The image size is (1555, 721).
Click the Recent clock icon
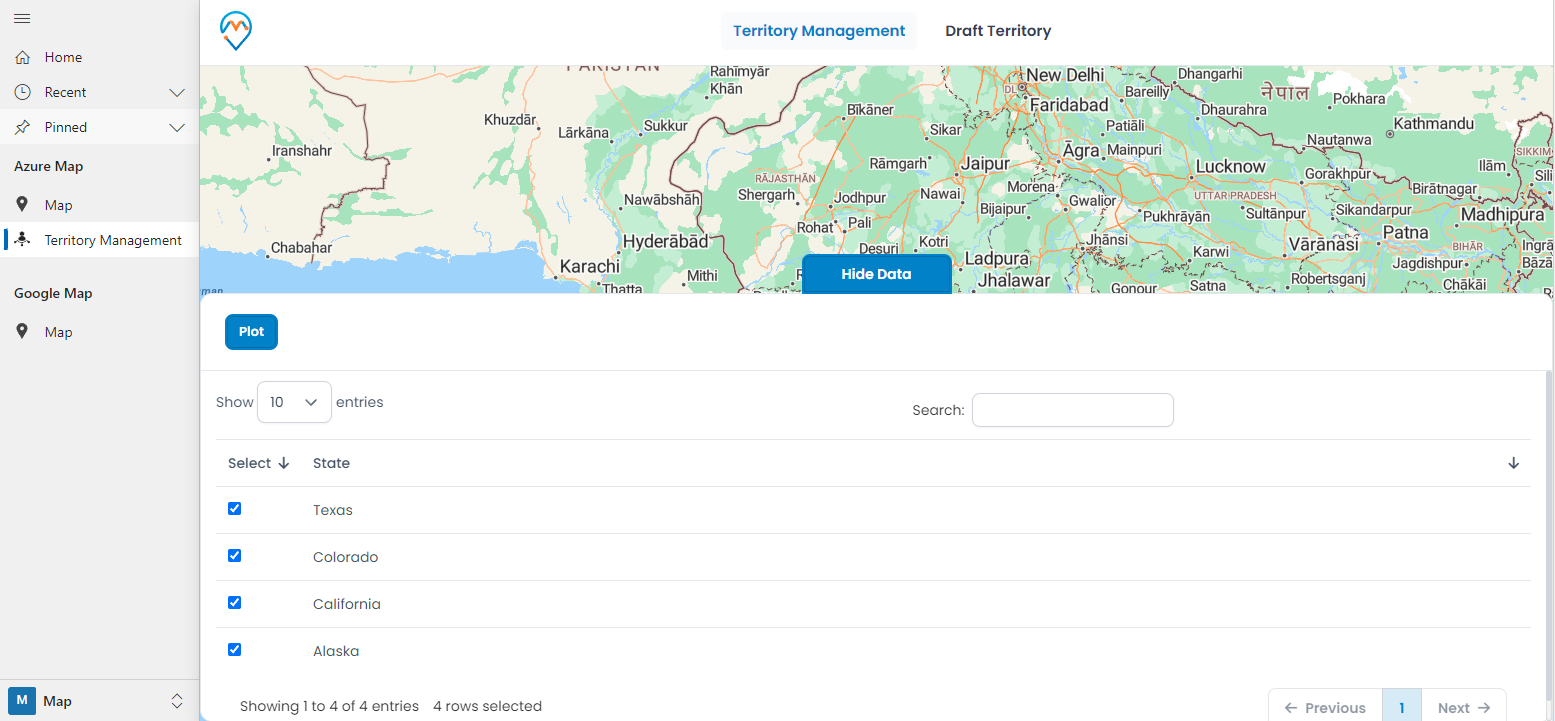tap(22, 92)
